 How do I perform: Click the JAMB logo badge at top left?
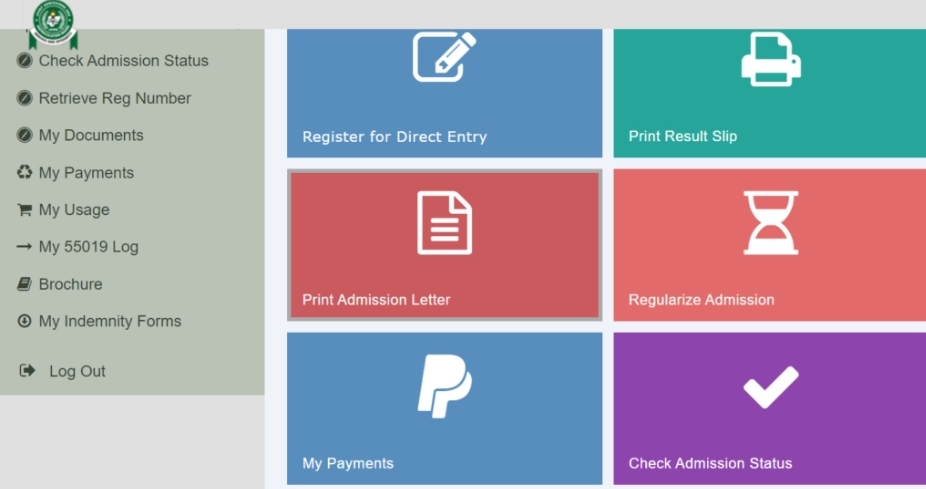(x=53, y=24)
